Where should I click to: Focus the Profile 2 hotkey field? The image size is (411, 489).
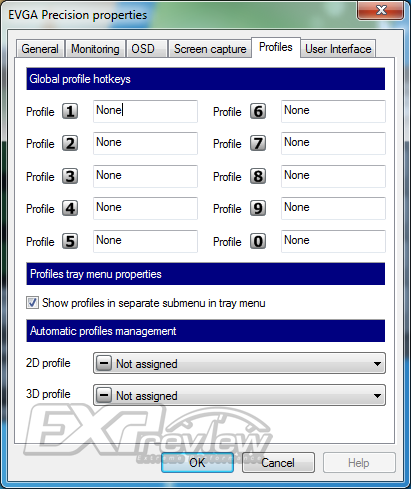[145, 143]
